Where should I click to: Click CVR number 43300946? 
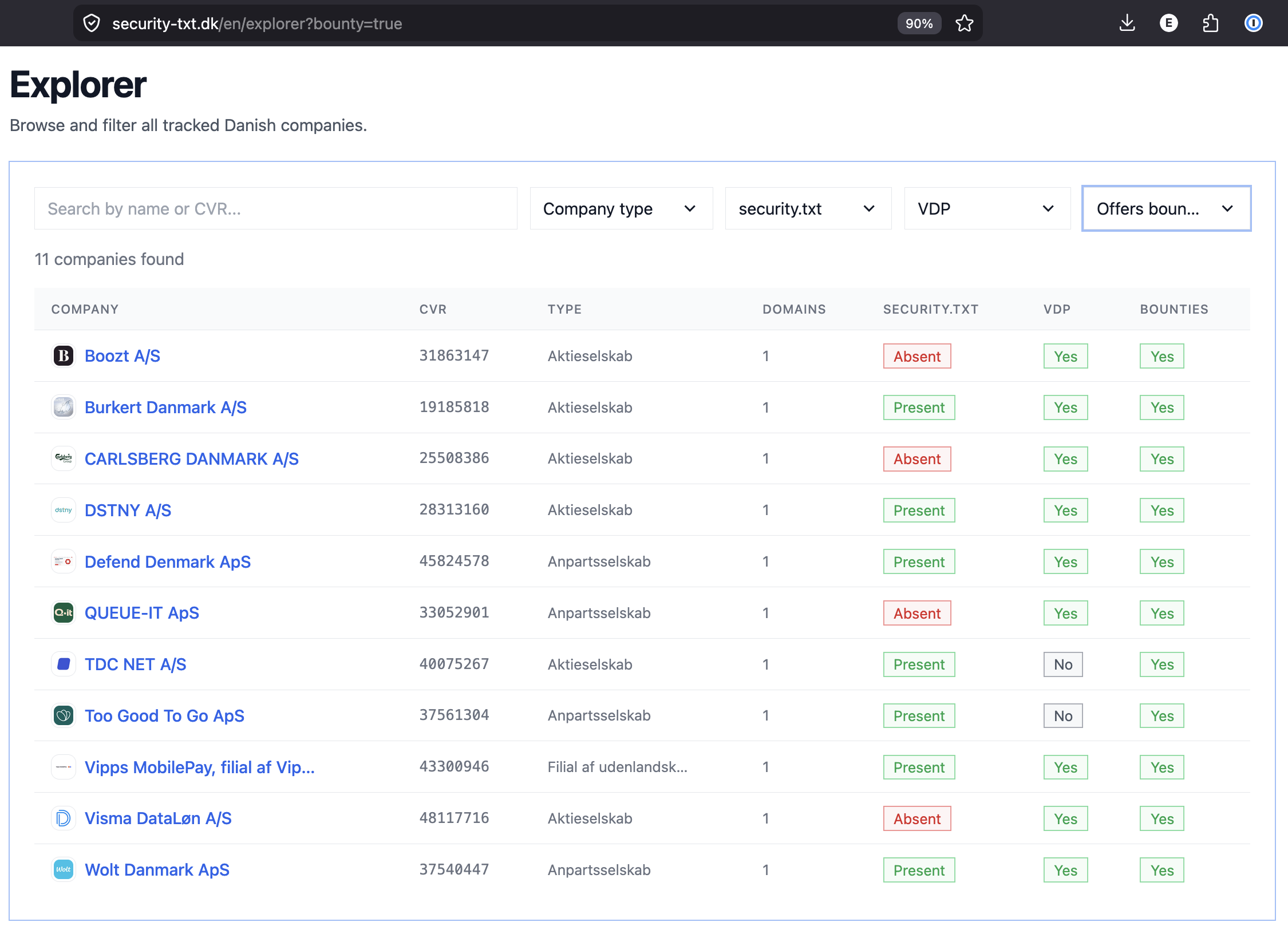pyautogui.click(x=454, y=766)
